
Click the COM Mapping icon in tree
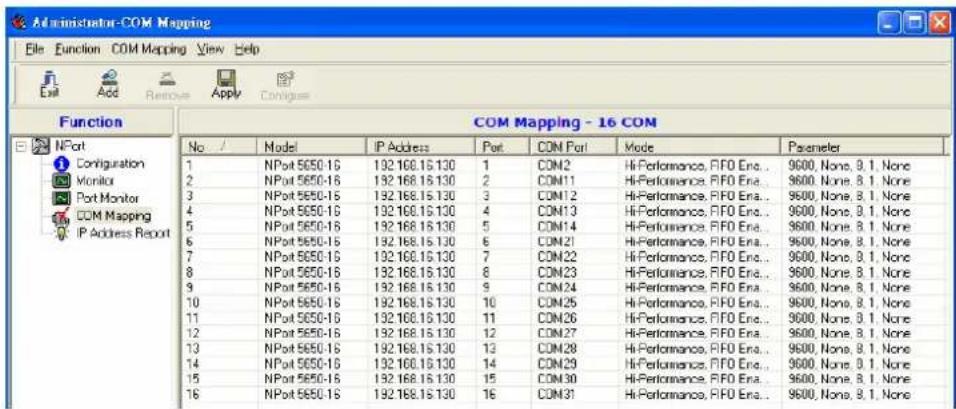63,216
